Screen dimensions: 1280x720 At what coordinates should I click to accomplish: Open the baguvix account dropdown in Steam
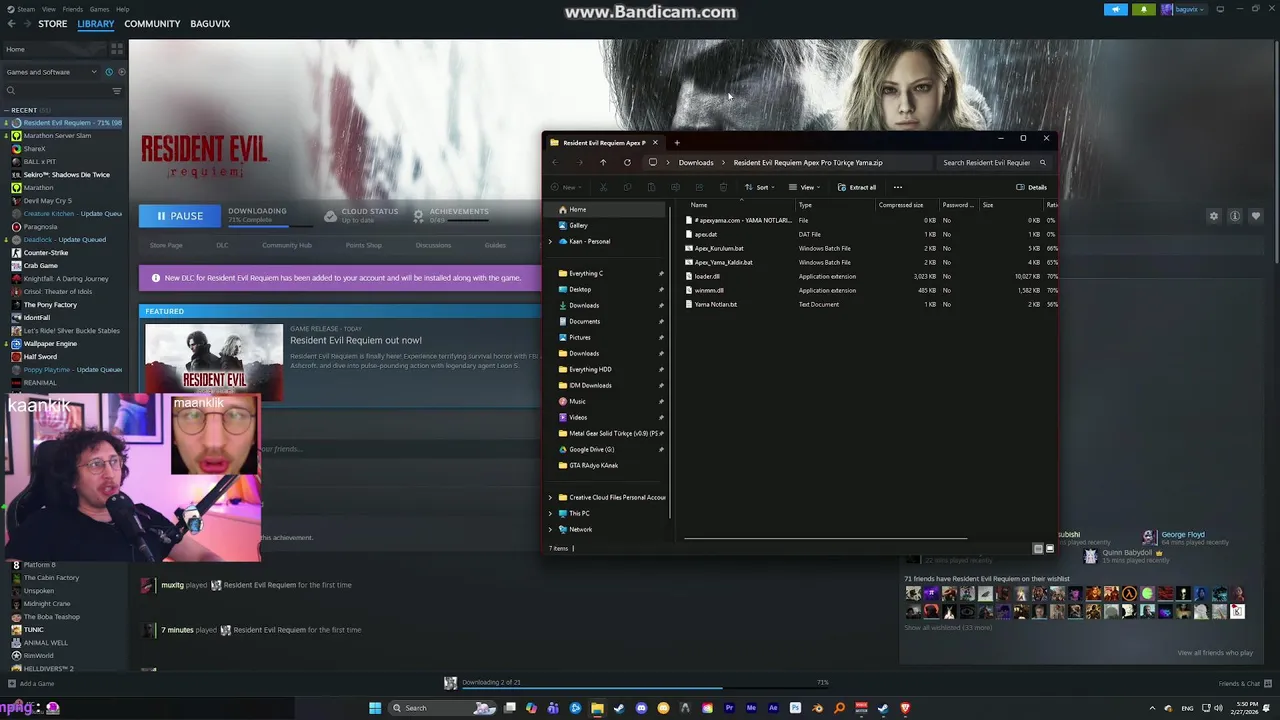[x=1183, y=9]
